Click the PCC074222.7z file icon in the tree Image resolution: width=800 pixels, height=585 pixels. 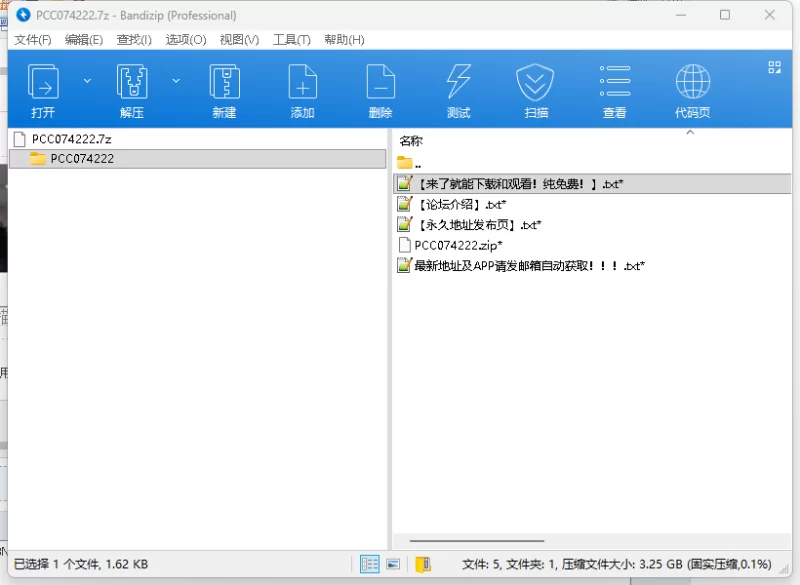click(19, 139)
